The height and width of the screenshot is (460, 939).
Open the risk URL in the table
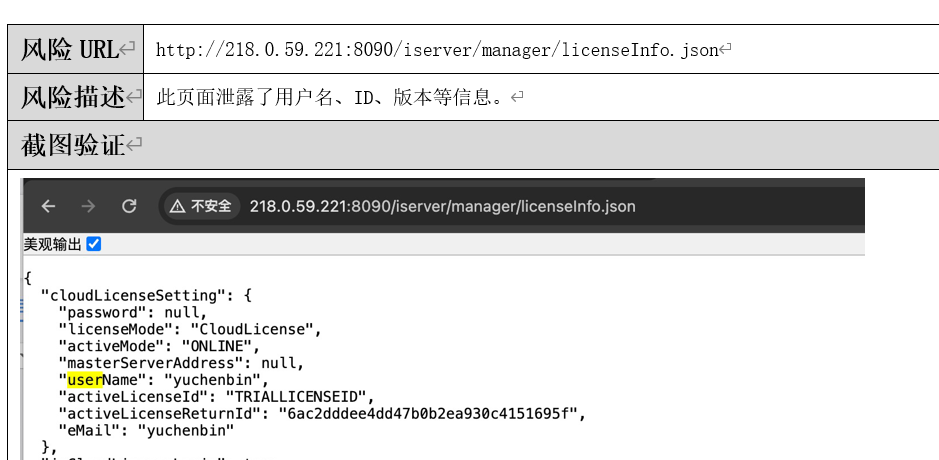[437, 50]
